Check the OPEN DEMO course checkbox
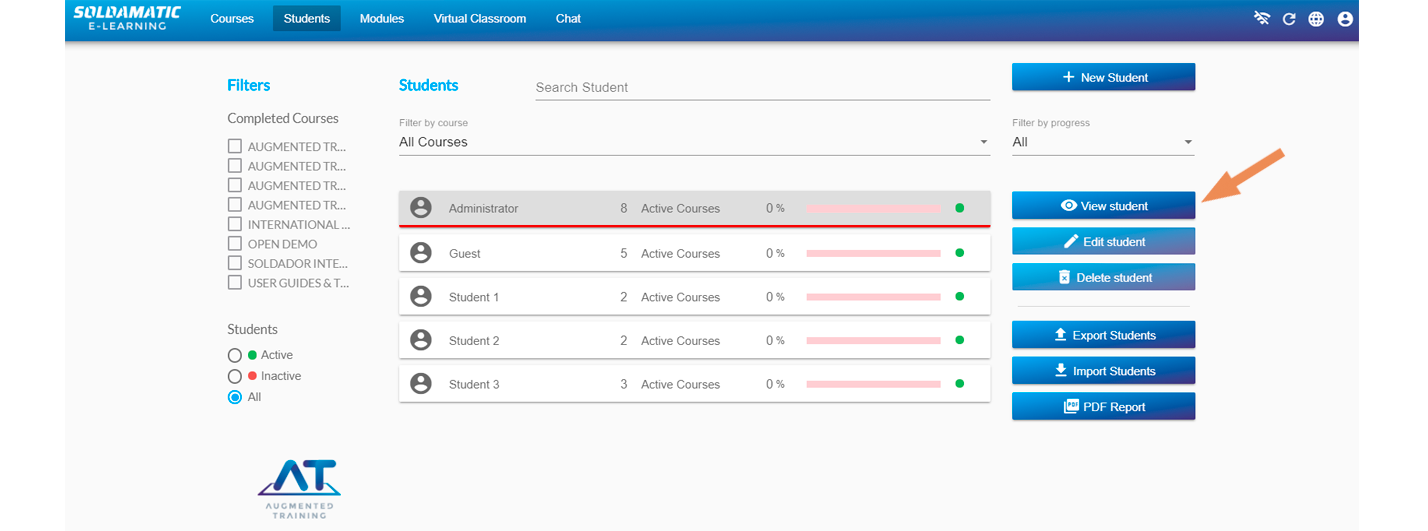The image size is (1428, 531). click(x=235, y=244)
